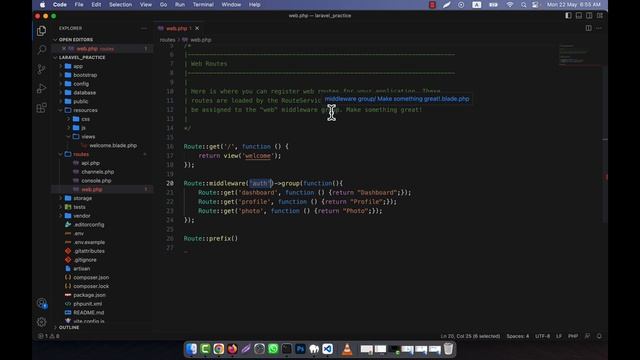Click the split editor right icon
Viewport: 640px width, 360px height.
589,28
